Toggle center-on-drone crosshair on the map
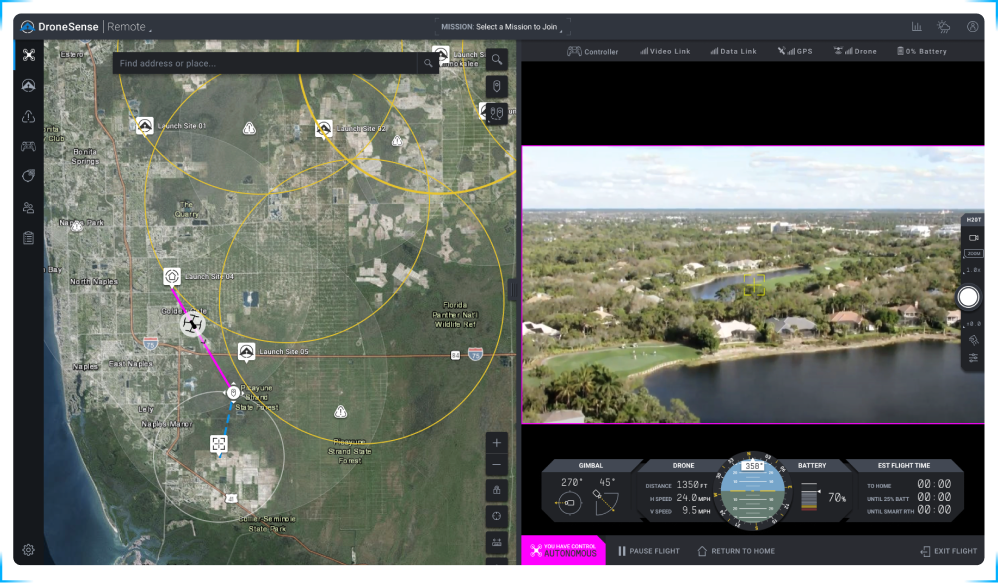 click(x=495, y=515)
